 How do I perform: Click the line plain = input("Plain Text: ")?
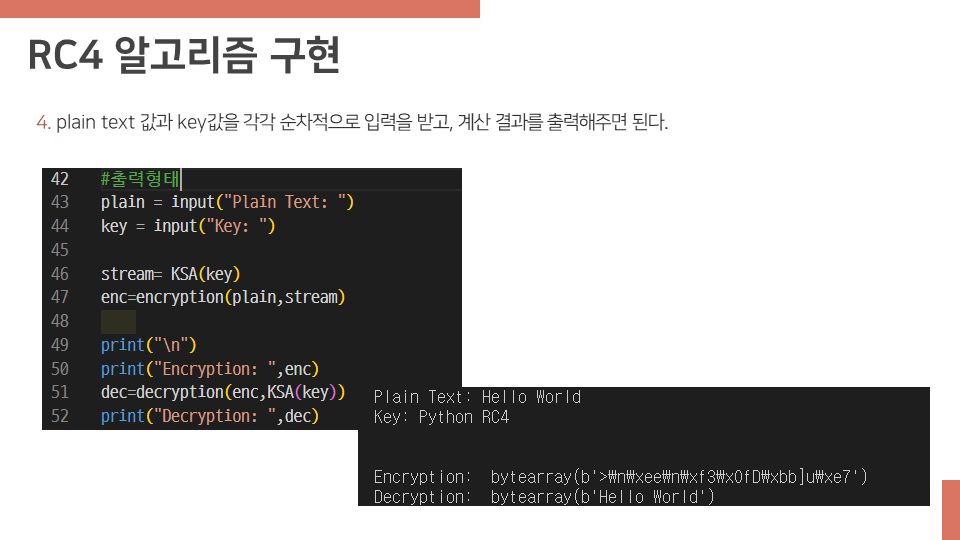click(x=227, y=202)
